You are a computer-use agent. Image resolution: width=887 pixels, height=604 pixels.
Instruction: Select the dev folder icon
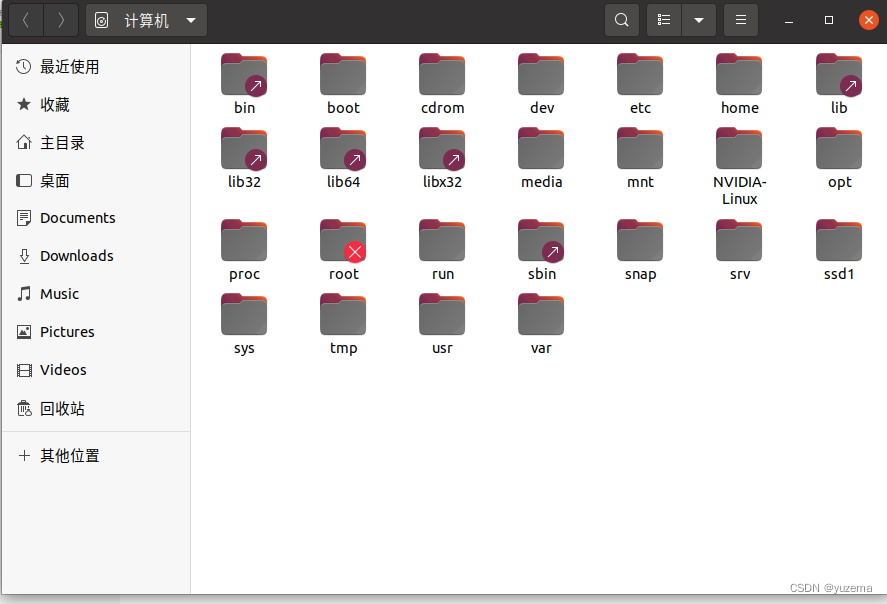coord(541,74)
